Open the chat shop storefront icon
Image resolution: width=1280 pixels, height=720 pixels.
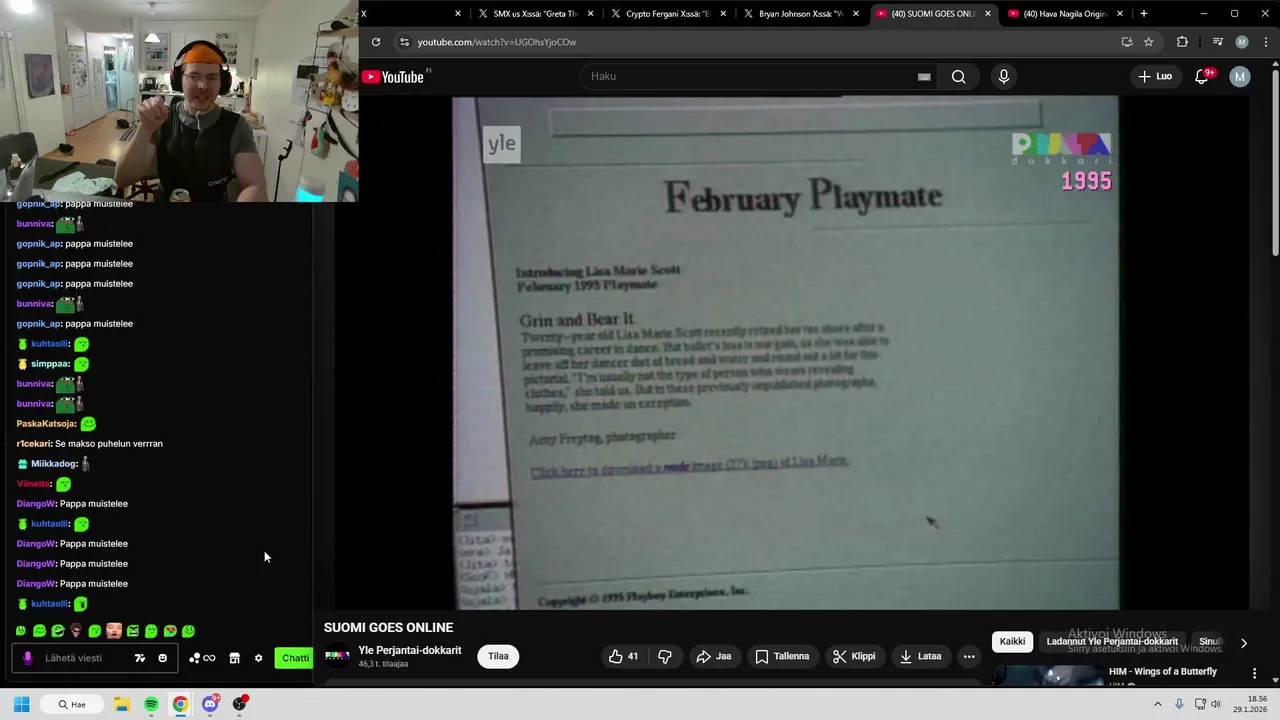(234, 658)
